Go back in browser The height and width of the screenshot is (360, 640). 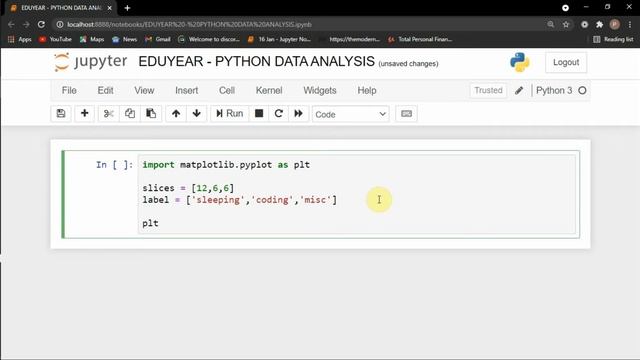coord(11,24)
